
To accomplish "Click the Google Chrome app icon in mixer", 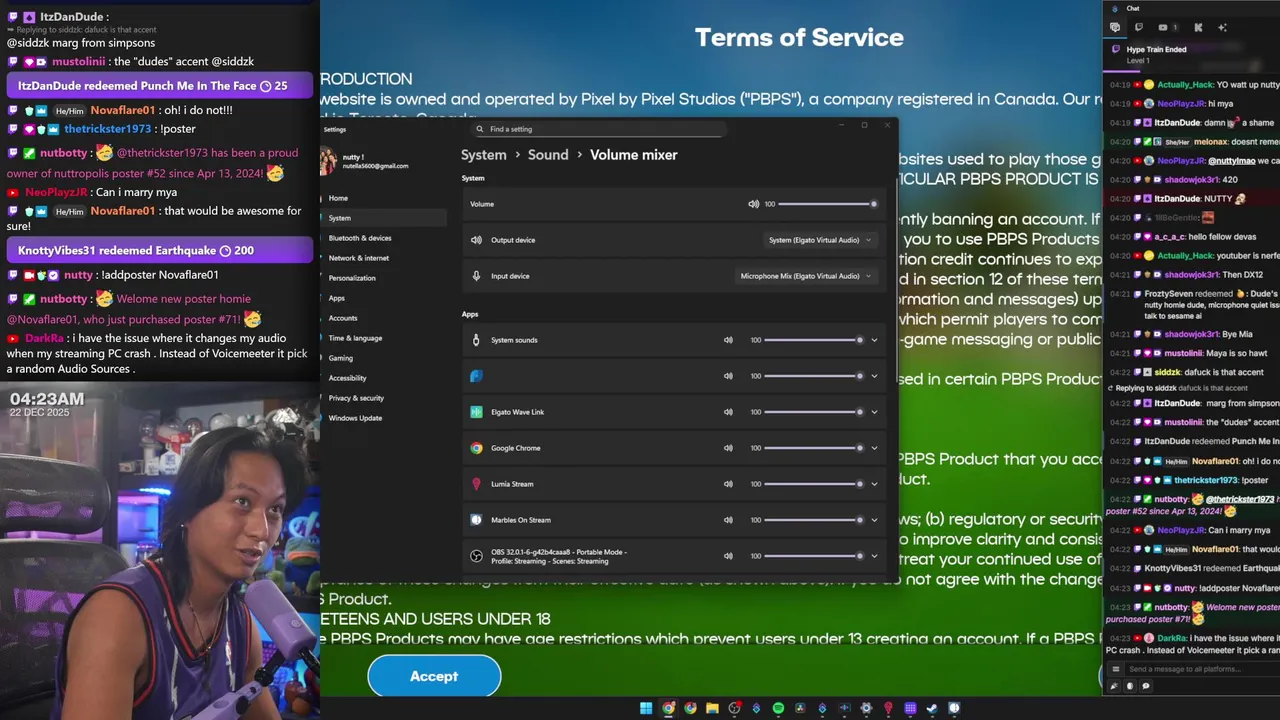I will [x=476, y=448].
